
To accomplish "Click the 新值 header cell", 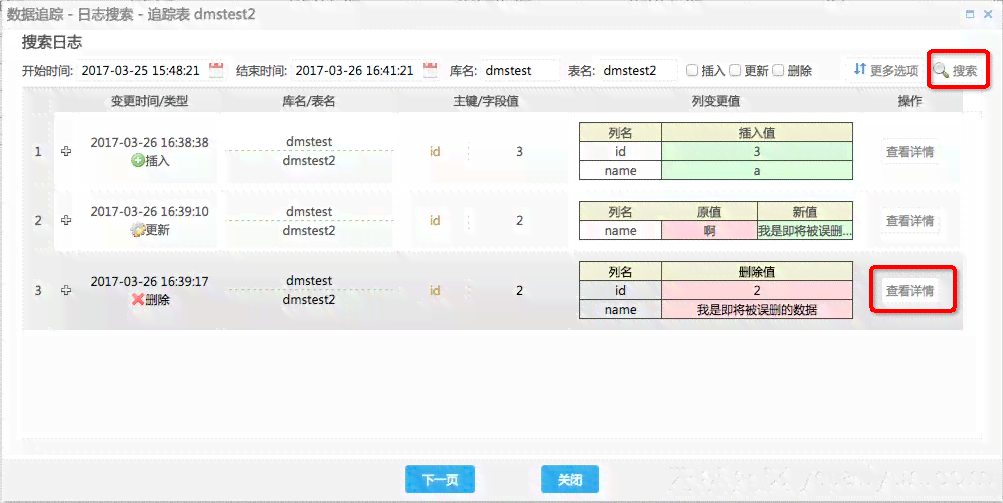I will point(805,212).
